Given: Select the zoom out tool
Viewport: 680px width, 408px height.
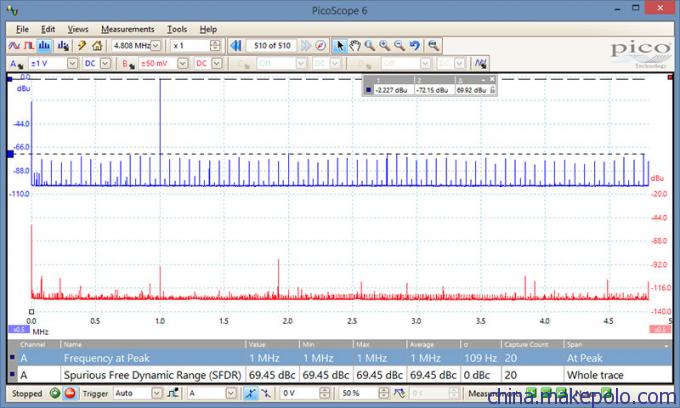Looking at the screenshot, I should [399, 46].
